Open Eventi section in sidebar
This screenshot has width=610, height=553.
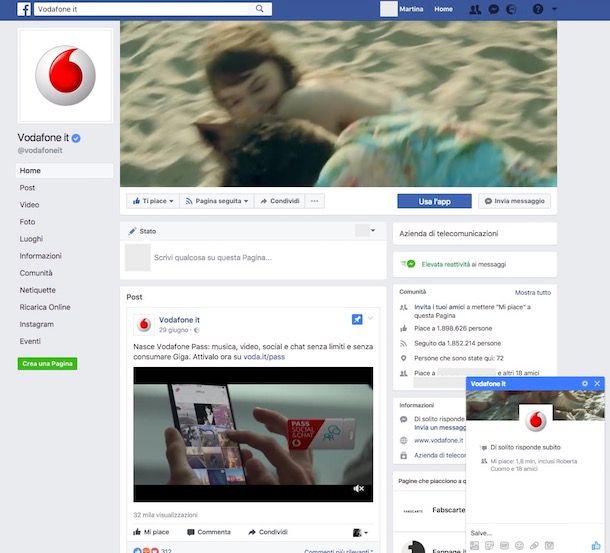(30, 341)
